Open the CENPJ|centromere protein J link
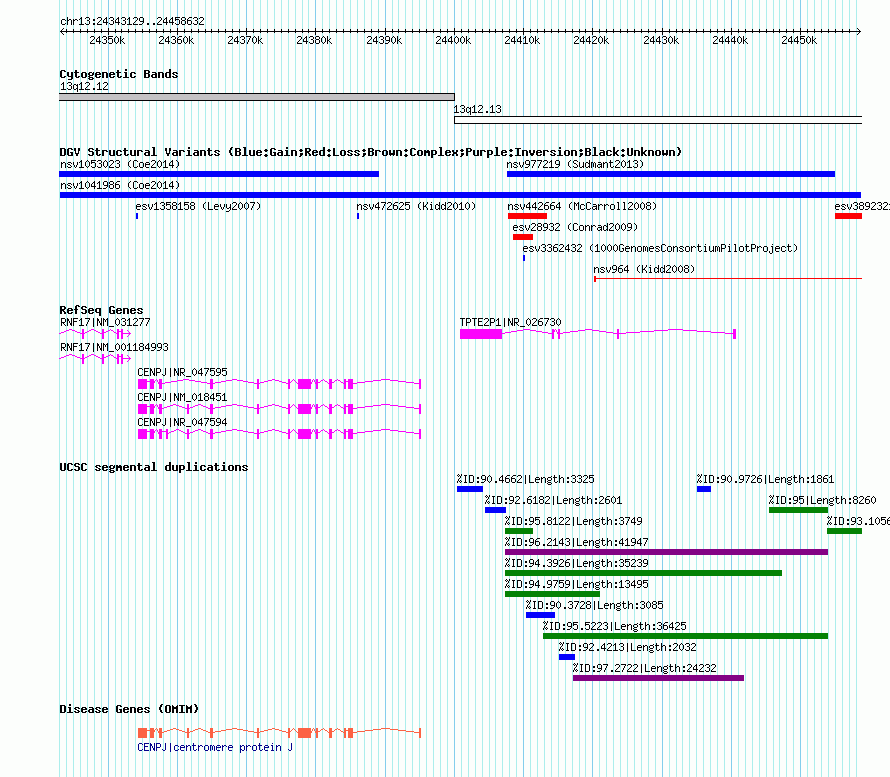890x777 pixels. [x=215, y=747]
